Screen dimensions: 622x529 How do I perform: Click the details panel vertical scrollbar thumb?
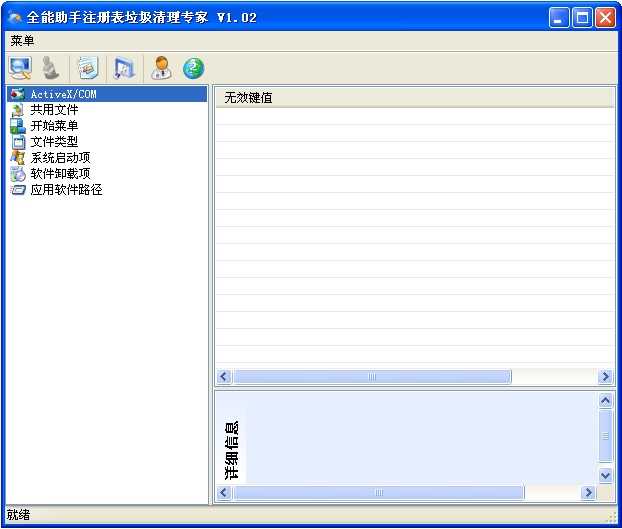click(x=605, y=436)
